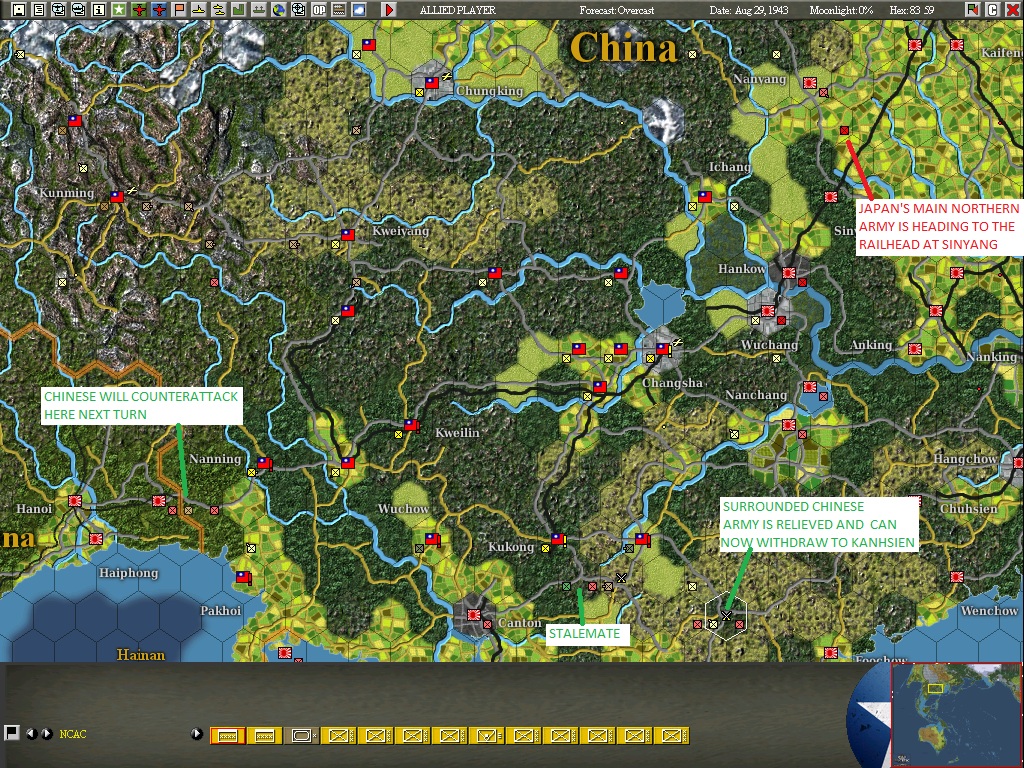This screenshot has width=1024, height=768.
Task: Click the 'Hex: 83 59' coordinate text
Action: point(912,10)
